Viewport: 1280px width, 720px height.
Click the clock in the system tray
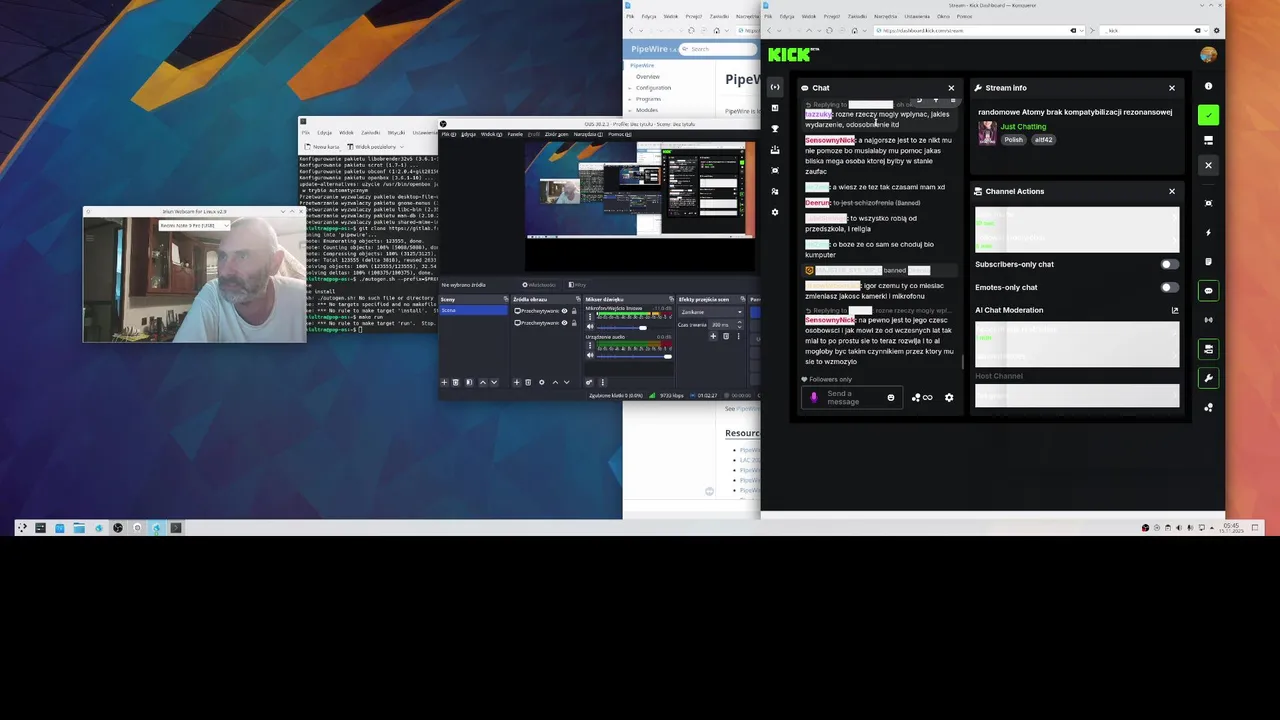point(1231,528)
